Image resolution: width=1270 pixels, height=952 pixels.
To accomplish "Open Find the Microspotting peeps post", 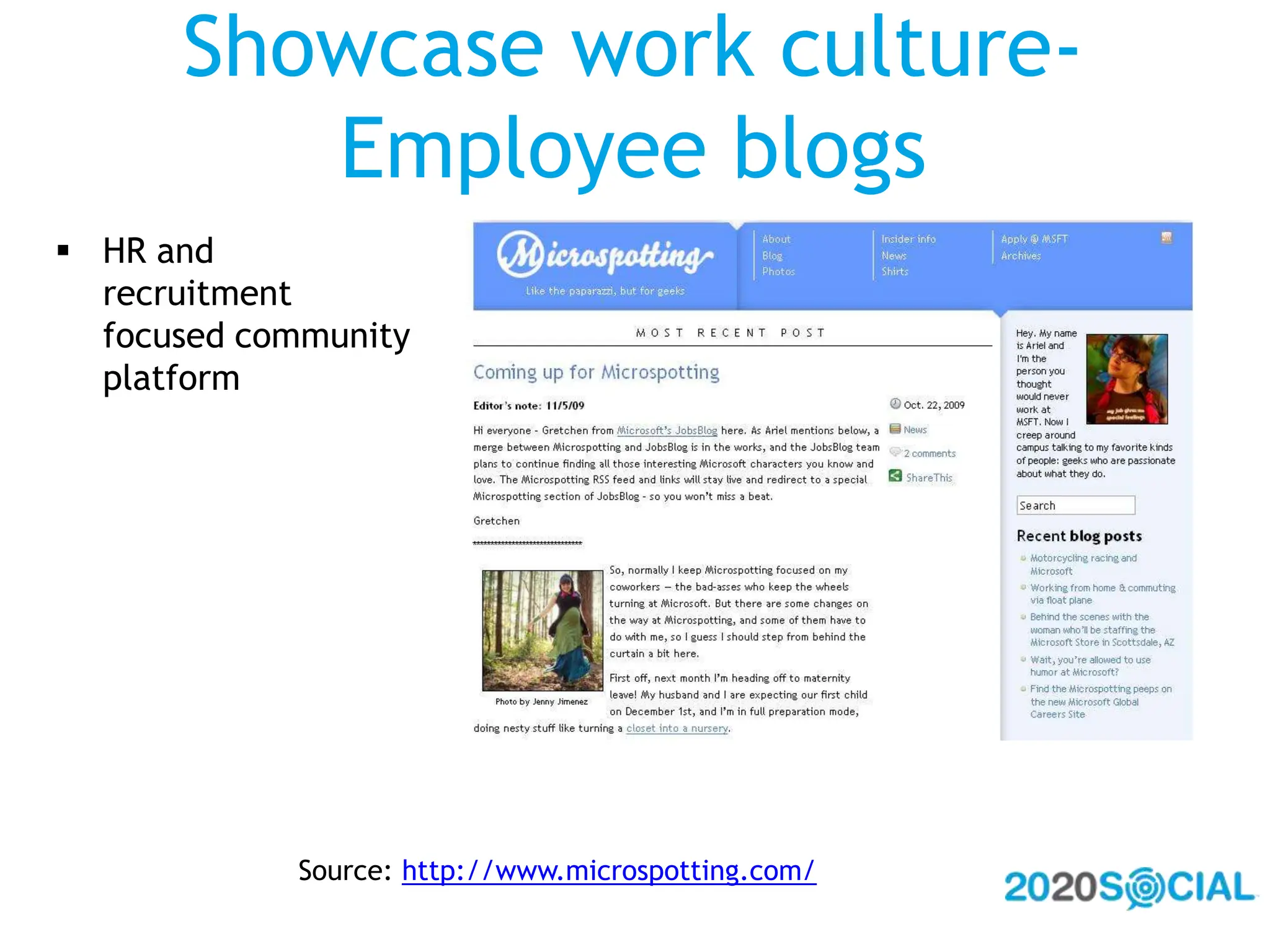I will click(x=1101, y=702).
